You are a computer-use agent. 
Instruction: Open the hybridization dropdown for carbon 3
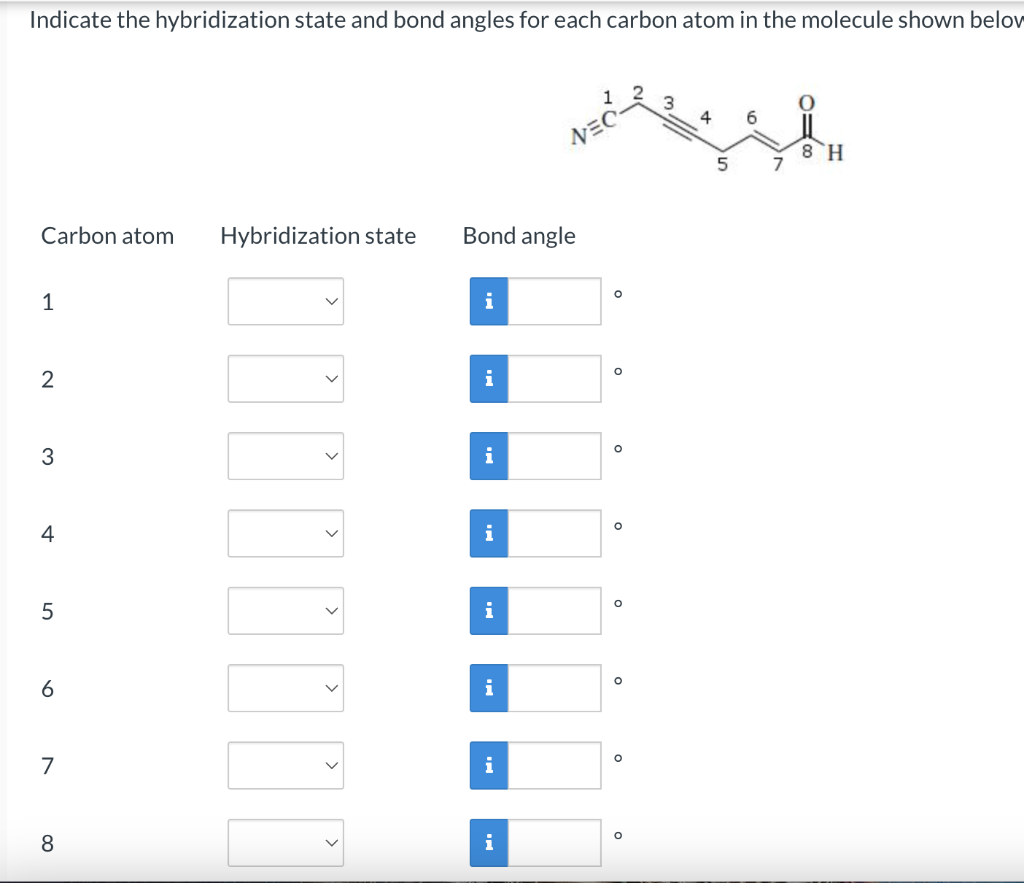(x=285, y=455)
